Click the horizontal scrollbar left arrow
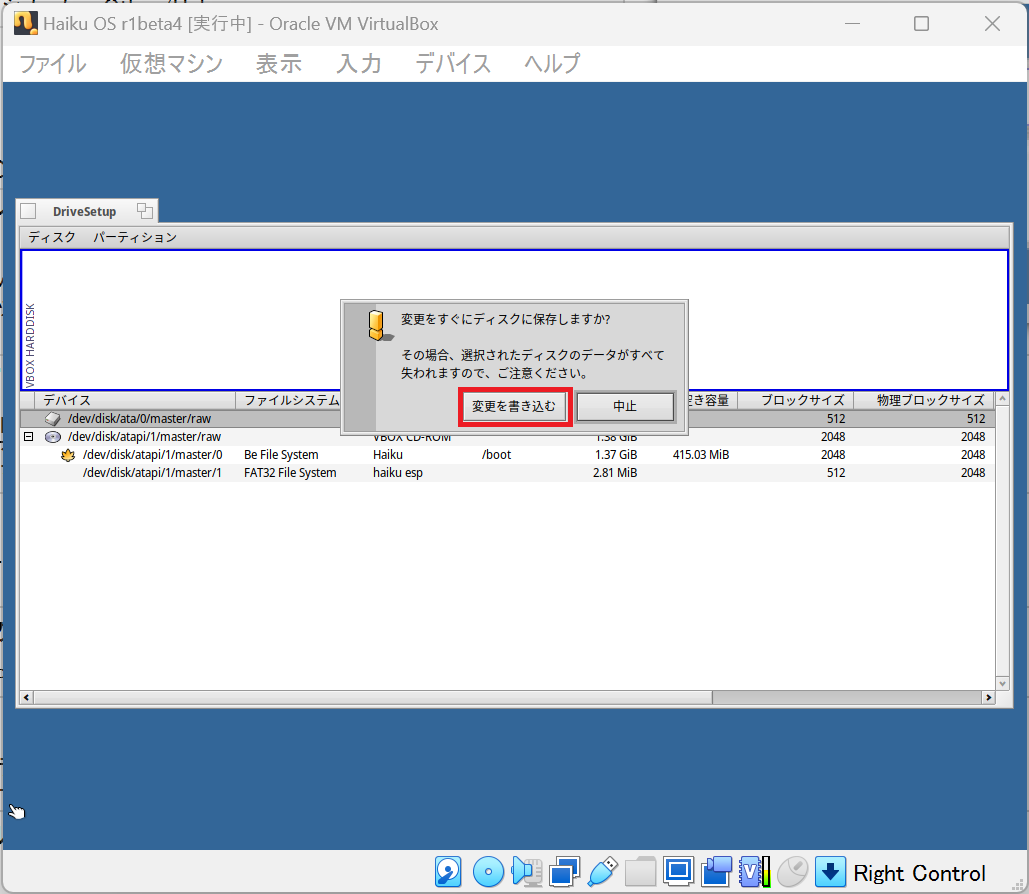This screenshot has width=1029, height=894. coord(26,697)
